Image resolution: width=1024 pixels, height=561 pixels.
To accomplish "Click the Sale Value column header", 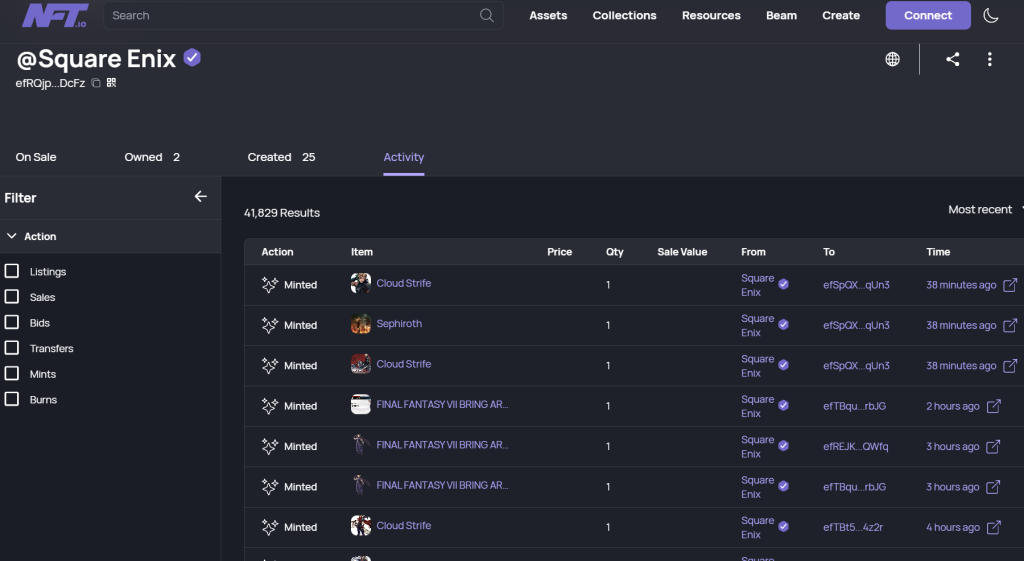I will 682,252.
